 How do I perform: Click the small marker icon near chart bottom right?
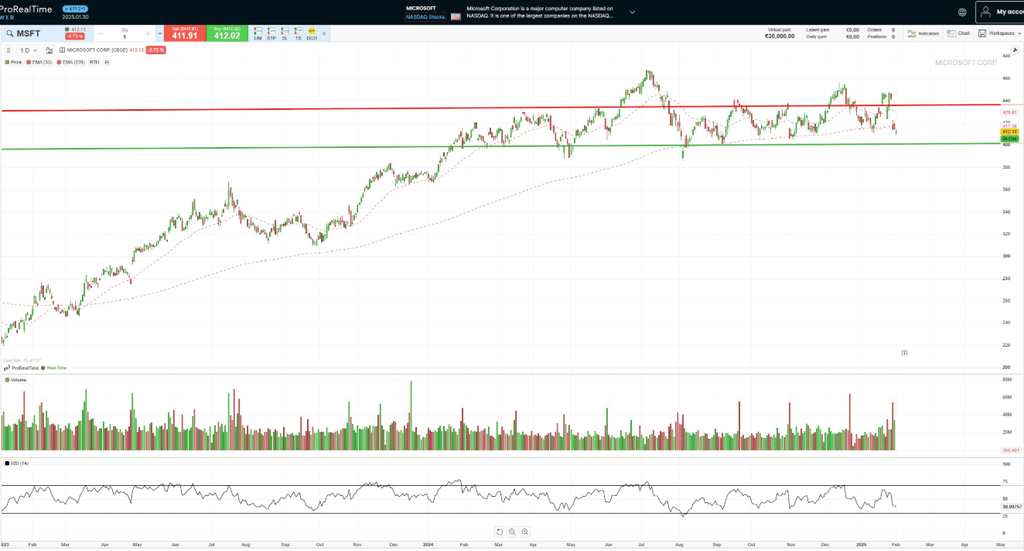[904, 353]
